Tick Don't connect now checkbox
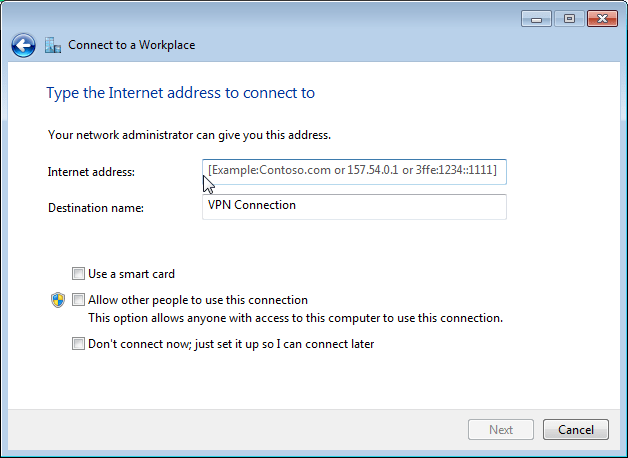Image resolution: width=628 pixels, height=458 pixels. coord(78,344)
